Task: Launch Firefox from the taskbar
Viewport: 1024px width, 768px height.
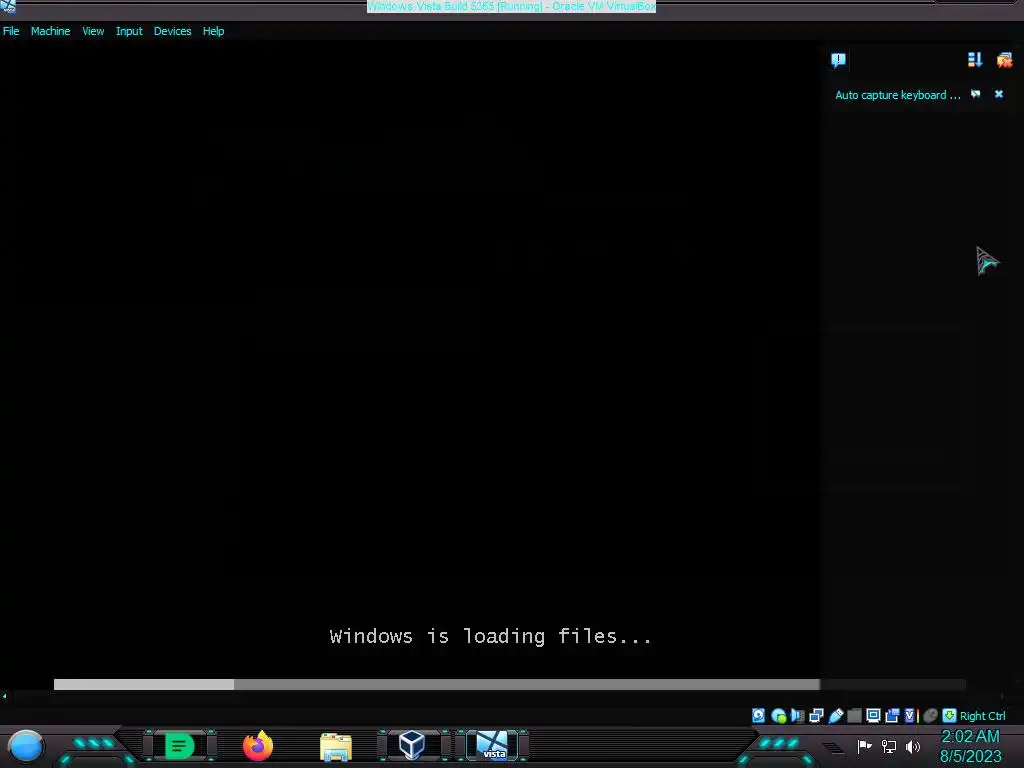Action: (x=258, y=746)
